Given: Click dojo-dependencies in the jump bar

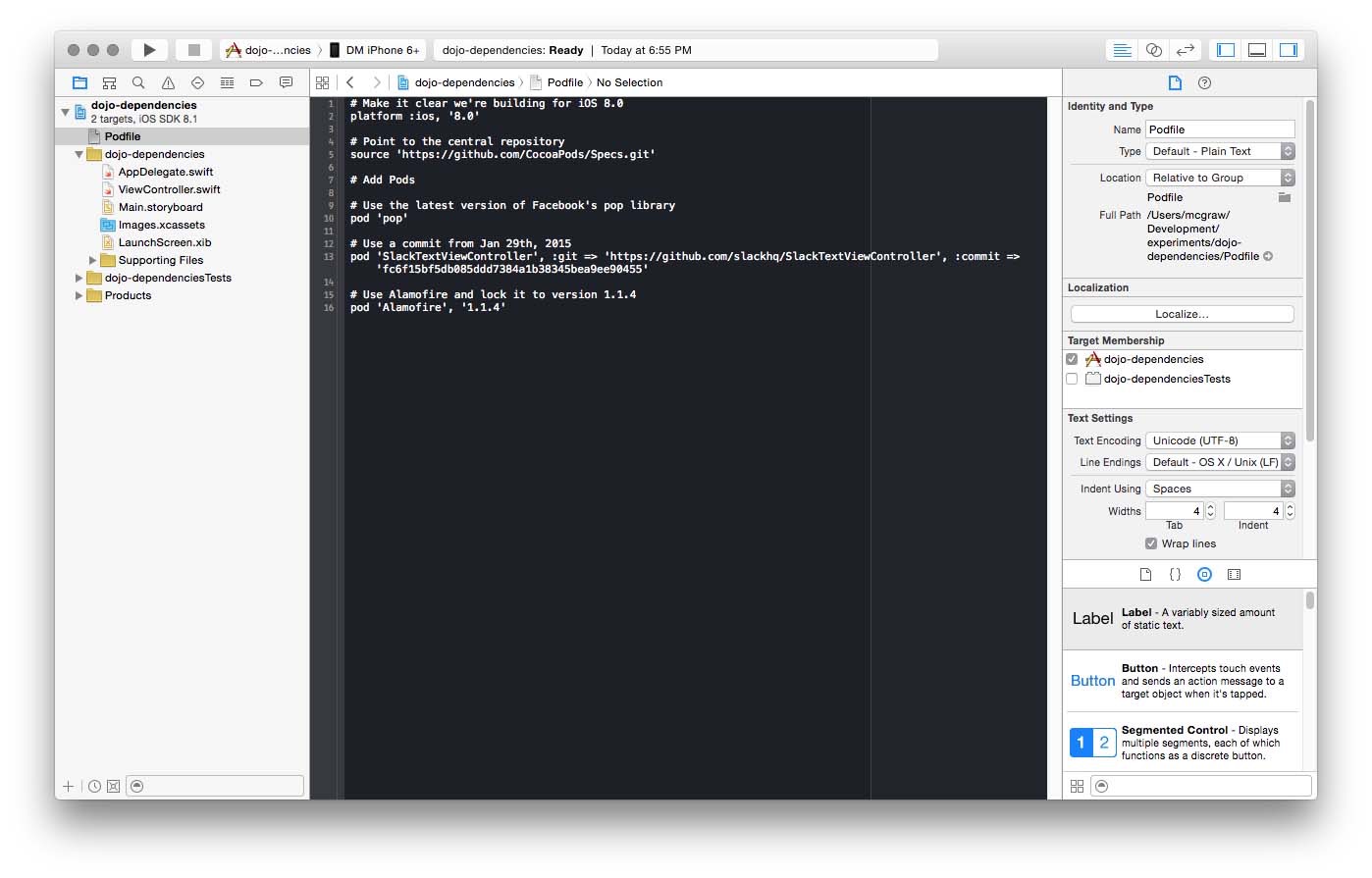Looking at the screenshot, I should point(456,82).
